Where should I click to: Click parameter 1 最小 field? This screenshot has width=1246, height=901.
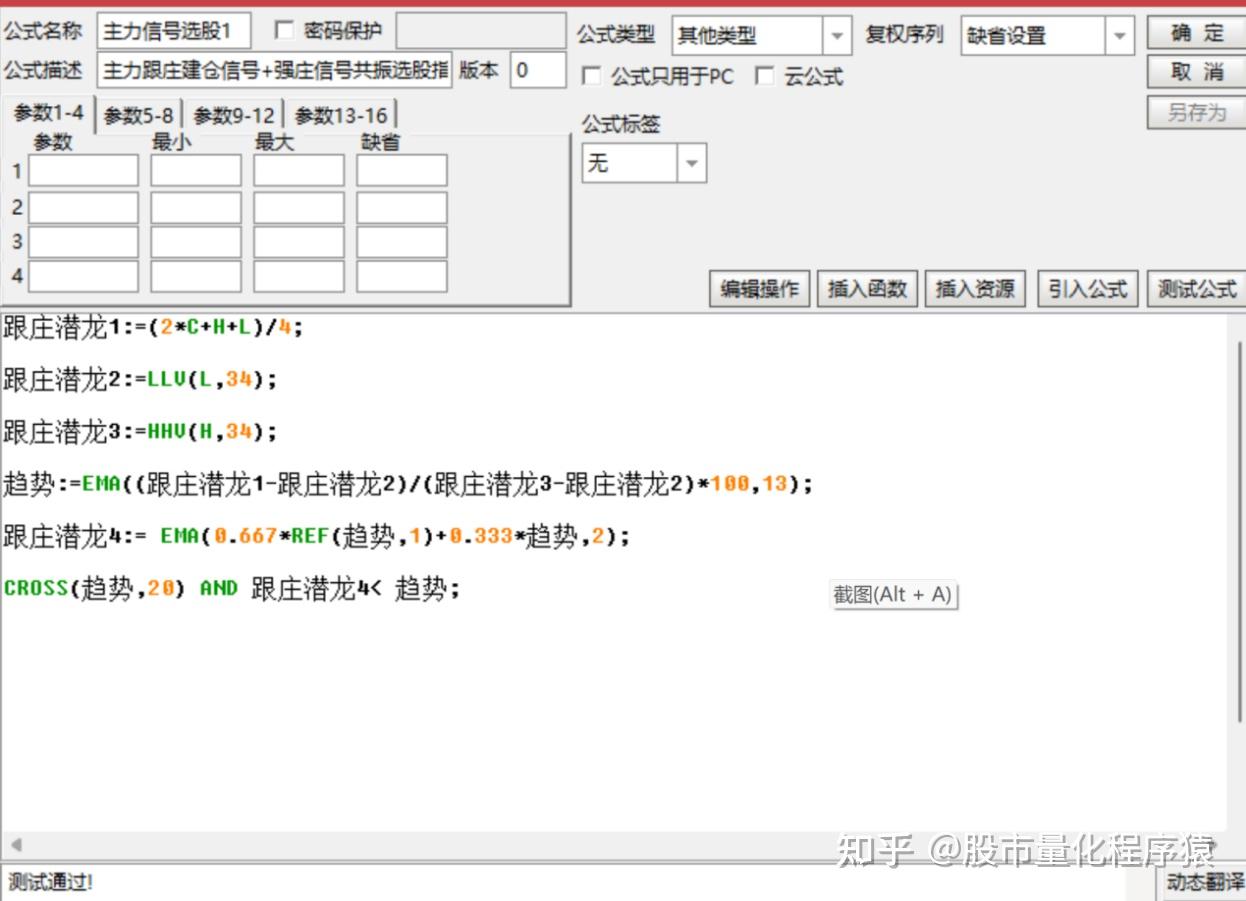click(196, 170)
